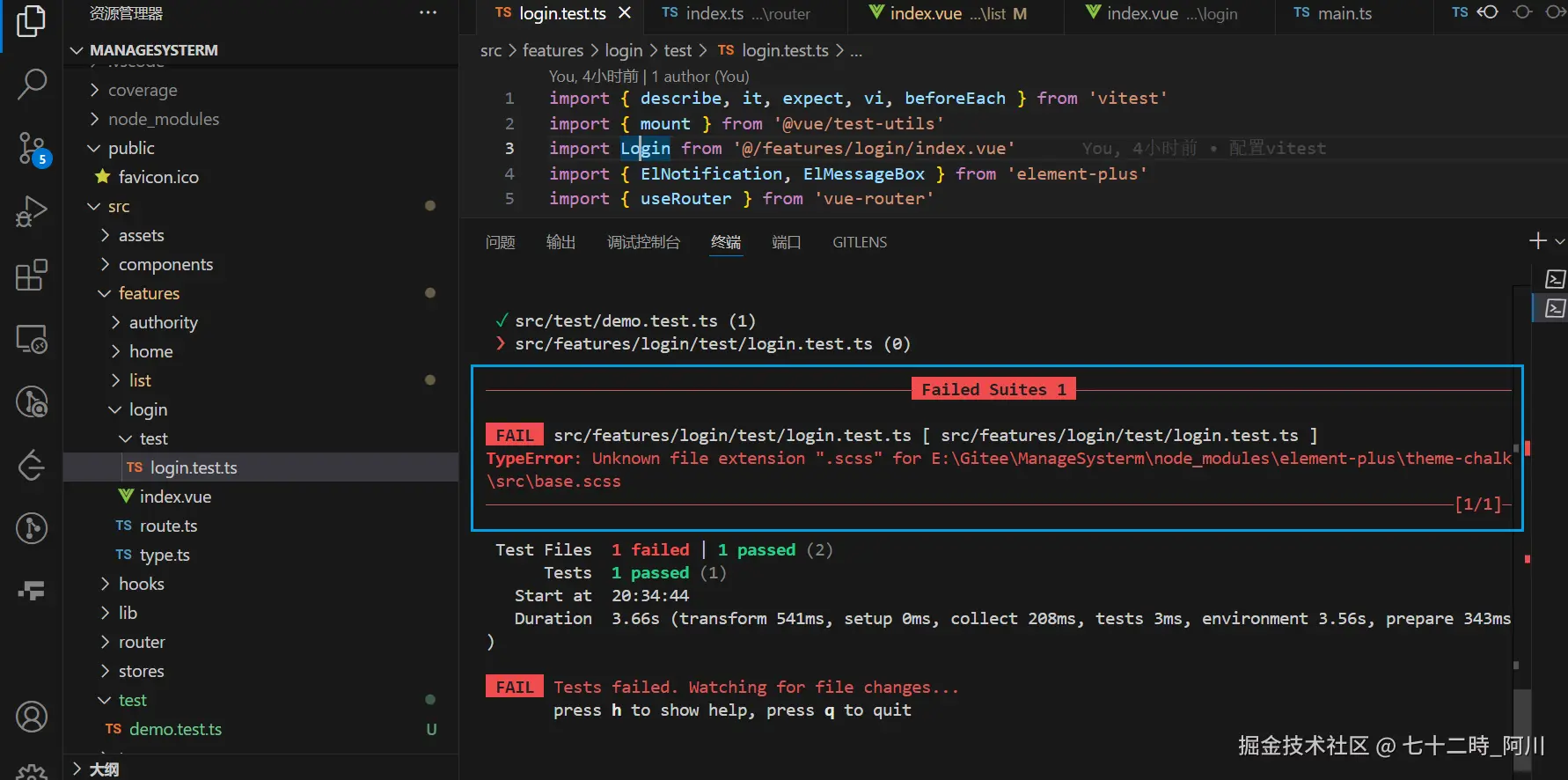This screenshot has width=1568, height=780.
Task: Collapse the MANAGESYSTERM project root
Action: tap(153, 50)
